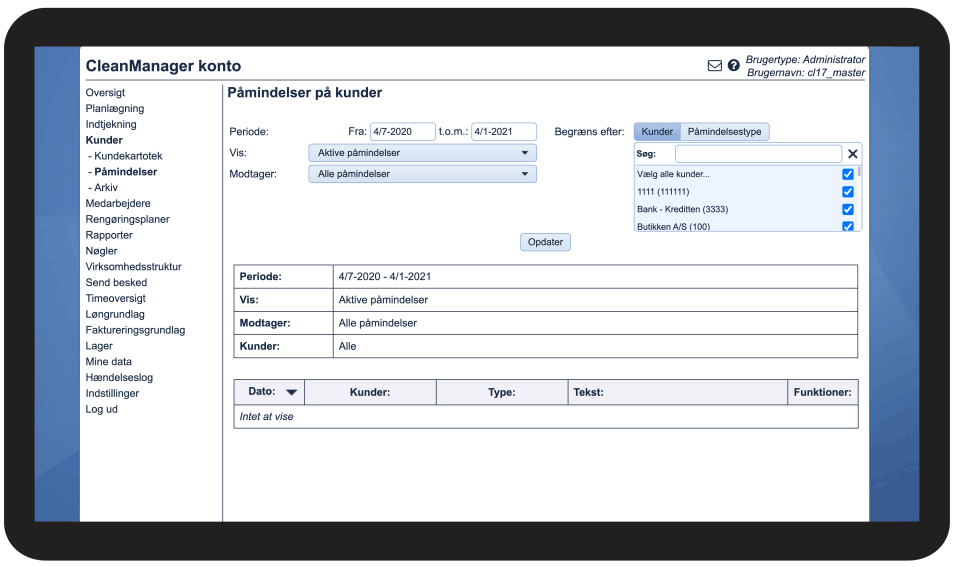Viewport: 954px width, 567px height.
Task: Click the Opdater button
Action: (x=545, y=242)
